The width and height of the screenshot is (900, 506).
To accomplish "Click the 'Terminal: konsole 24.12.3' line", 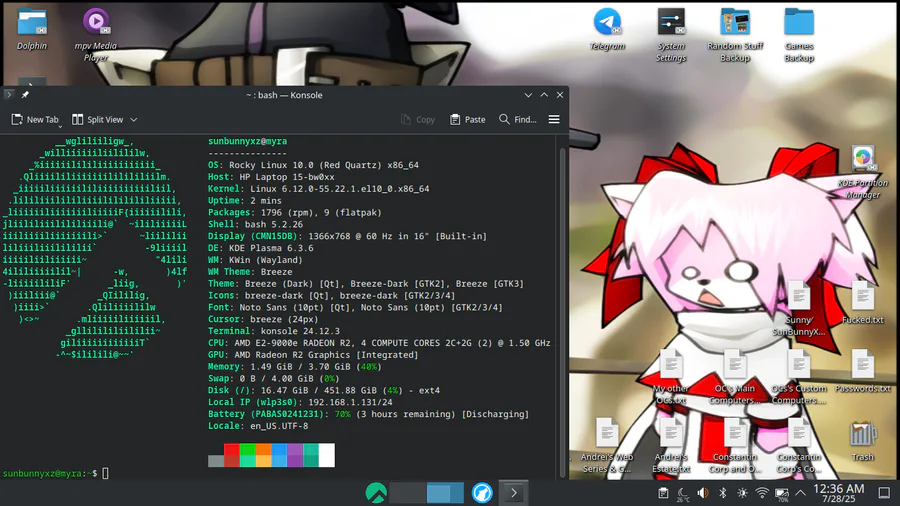I will [x=274, y=331].
